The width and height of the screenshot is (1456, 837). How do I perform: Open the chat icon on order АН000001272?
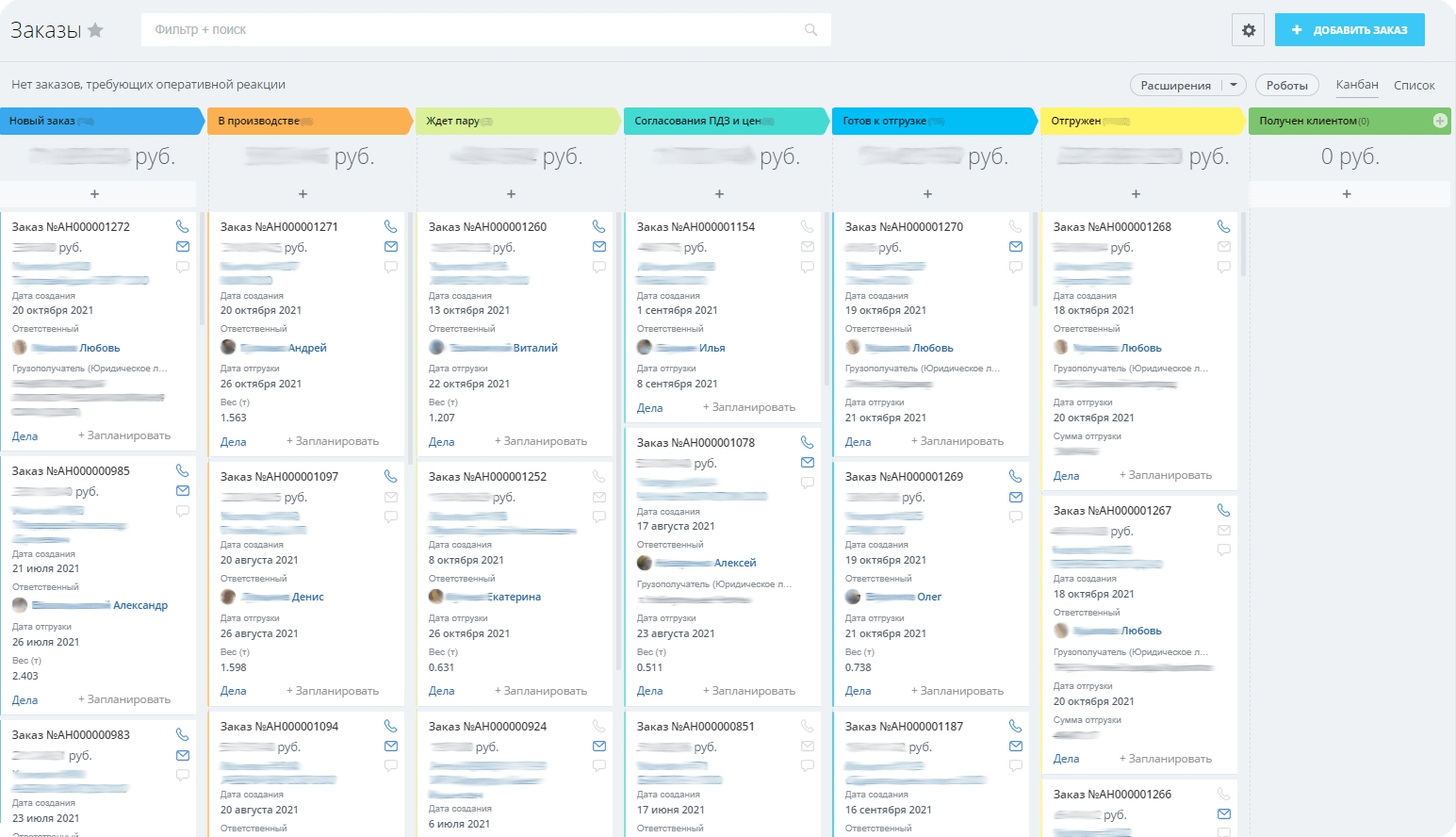click(183, 267)
